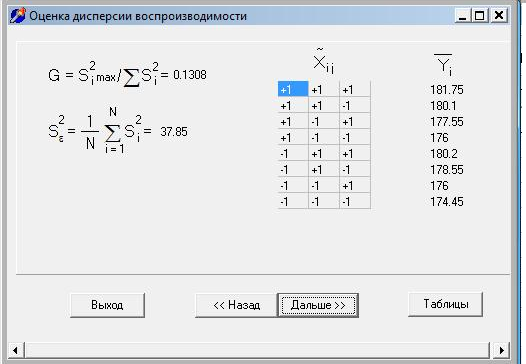
Task: Click the horizontal scrollbar left arrow
Action: click(15, 350)
